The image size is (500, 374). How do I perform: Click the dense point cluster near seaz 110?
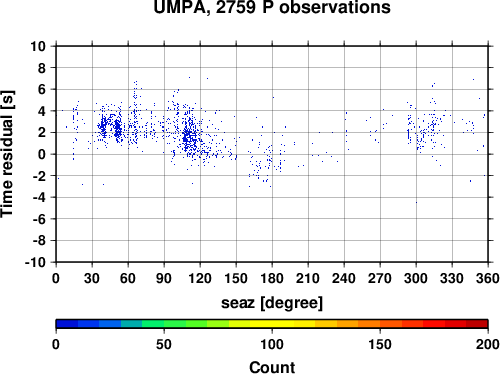(x=189, y=137)
